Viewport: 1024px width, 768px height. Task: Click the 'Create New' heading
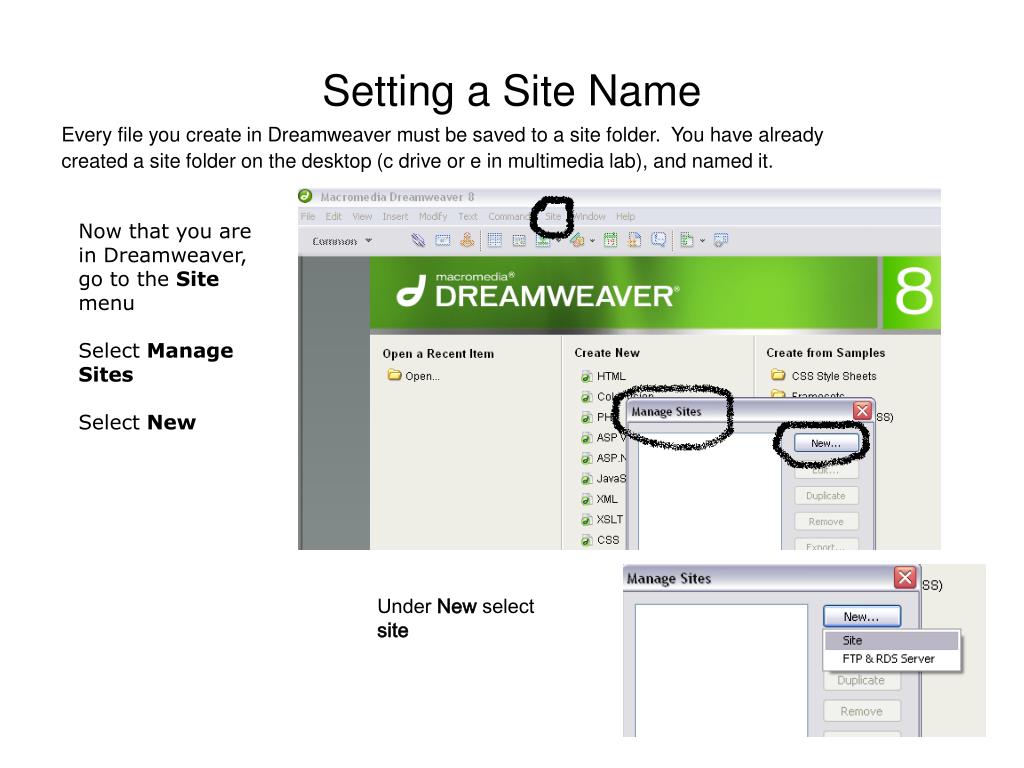pos(607,353)
